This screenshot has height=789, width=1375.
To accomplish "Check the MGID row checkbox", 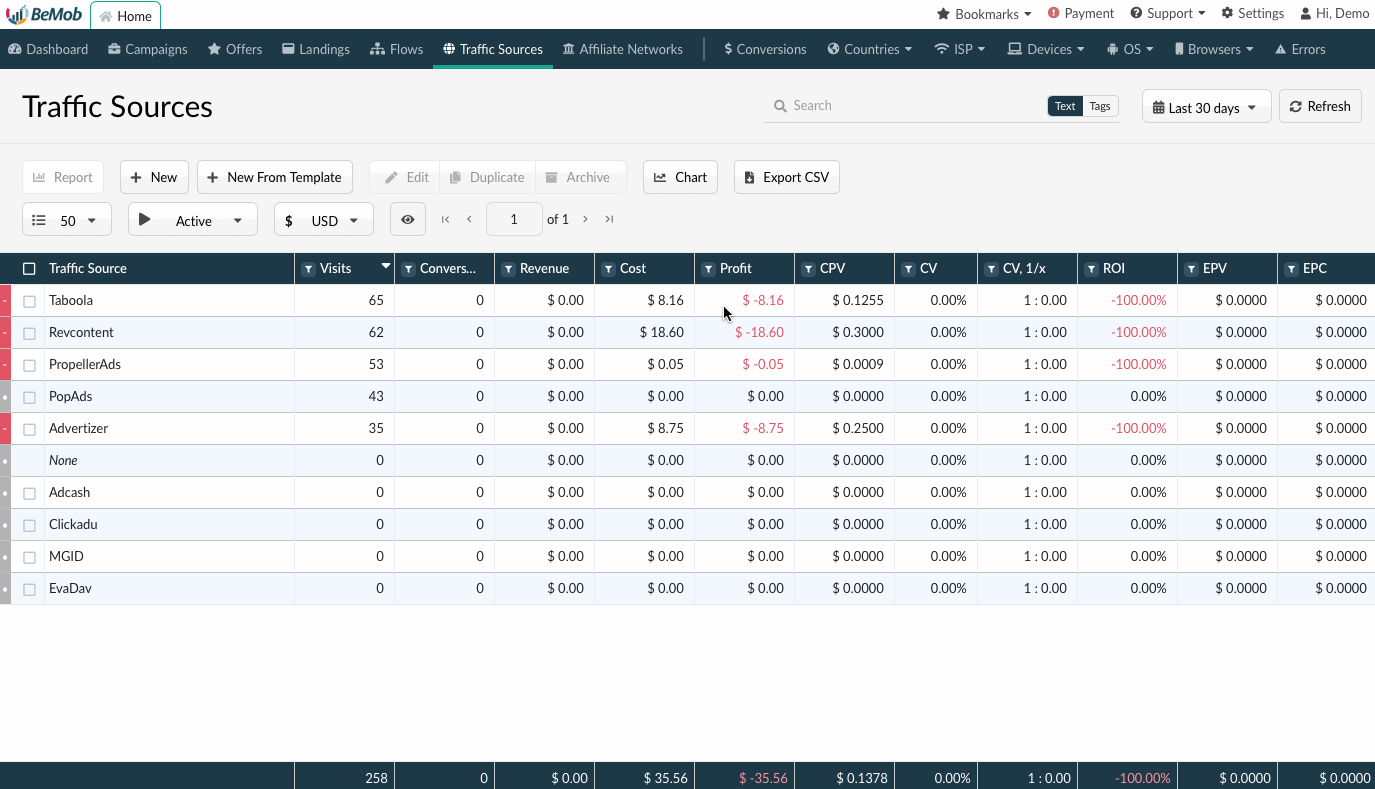I will 29,557.
